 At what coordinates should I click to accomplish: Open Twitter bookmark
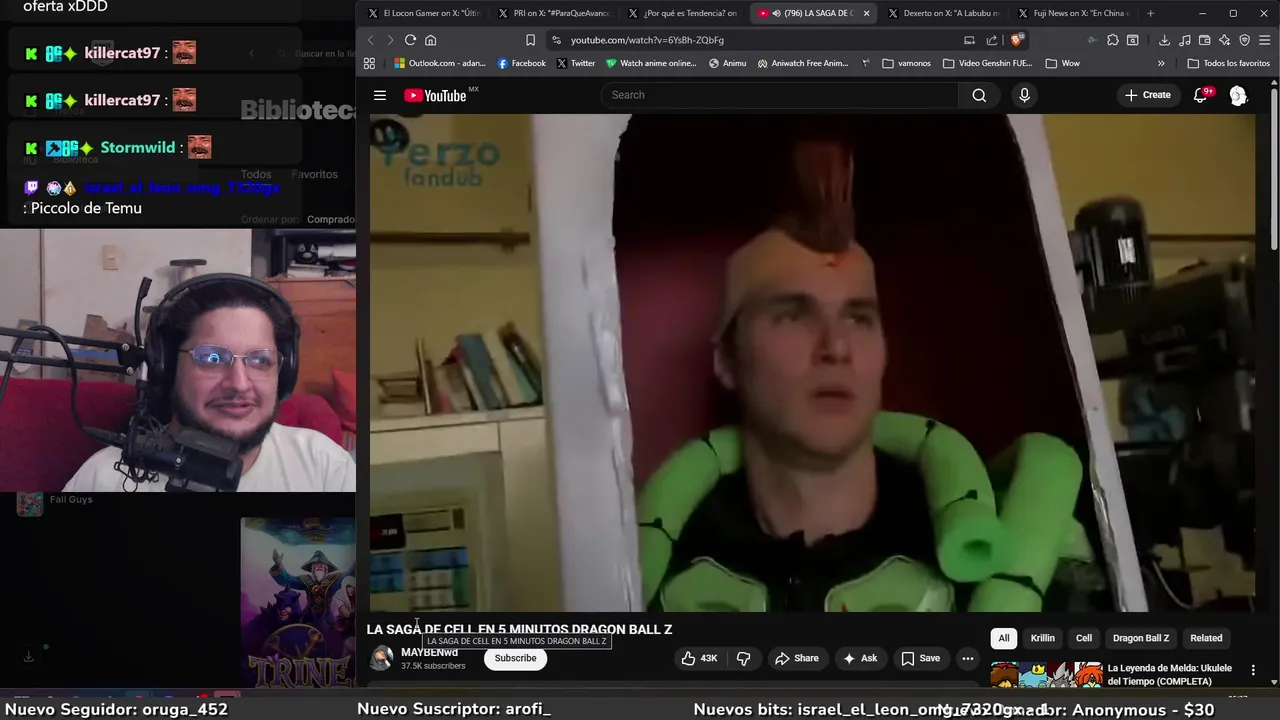[575, 63]
